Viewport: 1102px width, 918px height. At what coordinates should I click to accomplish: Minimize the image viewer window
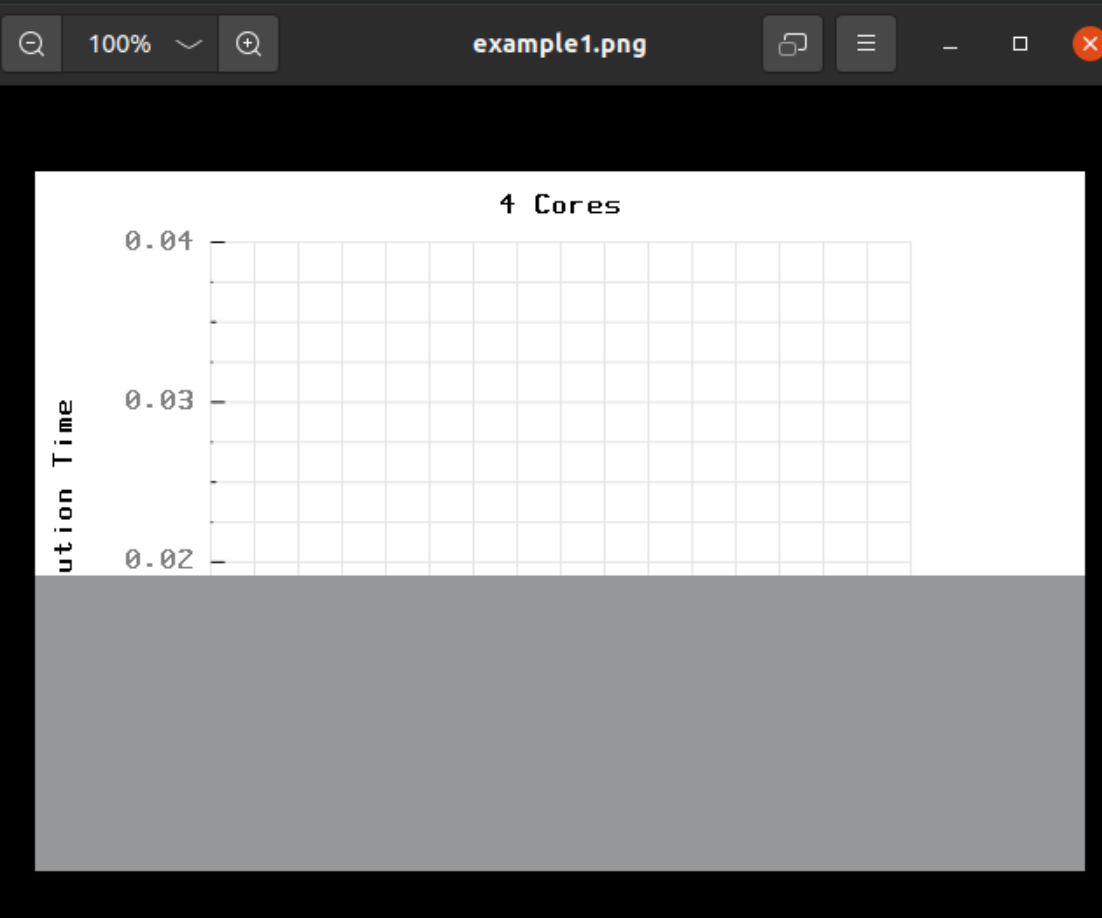[x=950, y=45]
